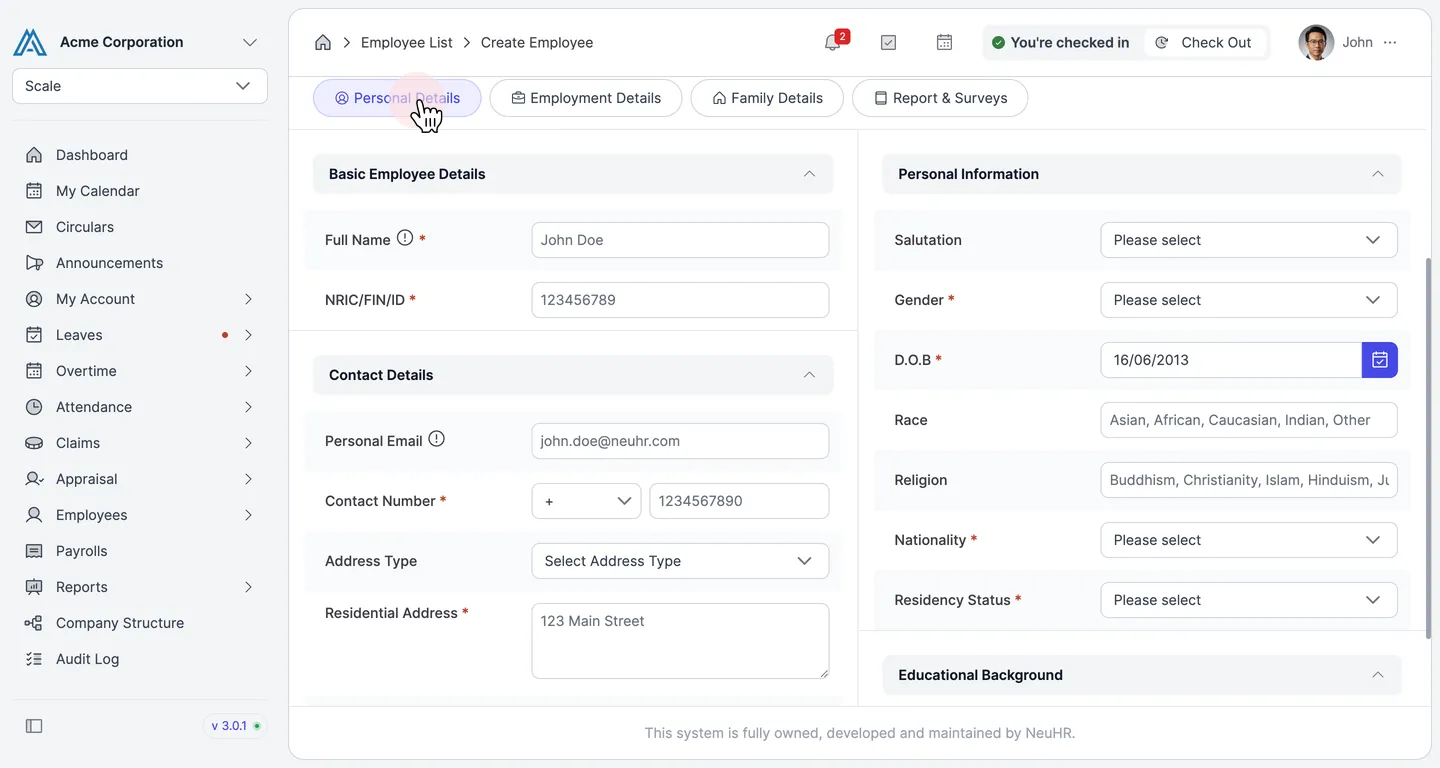Collapse the Contact Details section
This screenshot has height=768, width=1440.
pyautogui.click(x=809, y=375)
